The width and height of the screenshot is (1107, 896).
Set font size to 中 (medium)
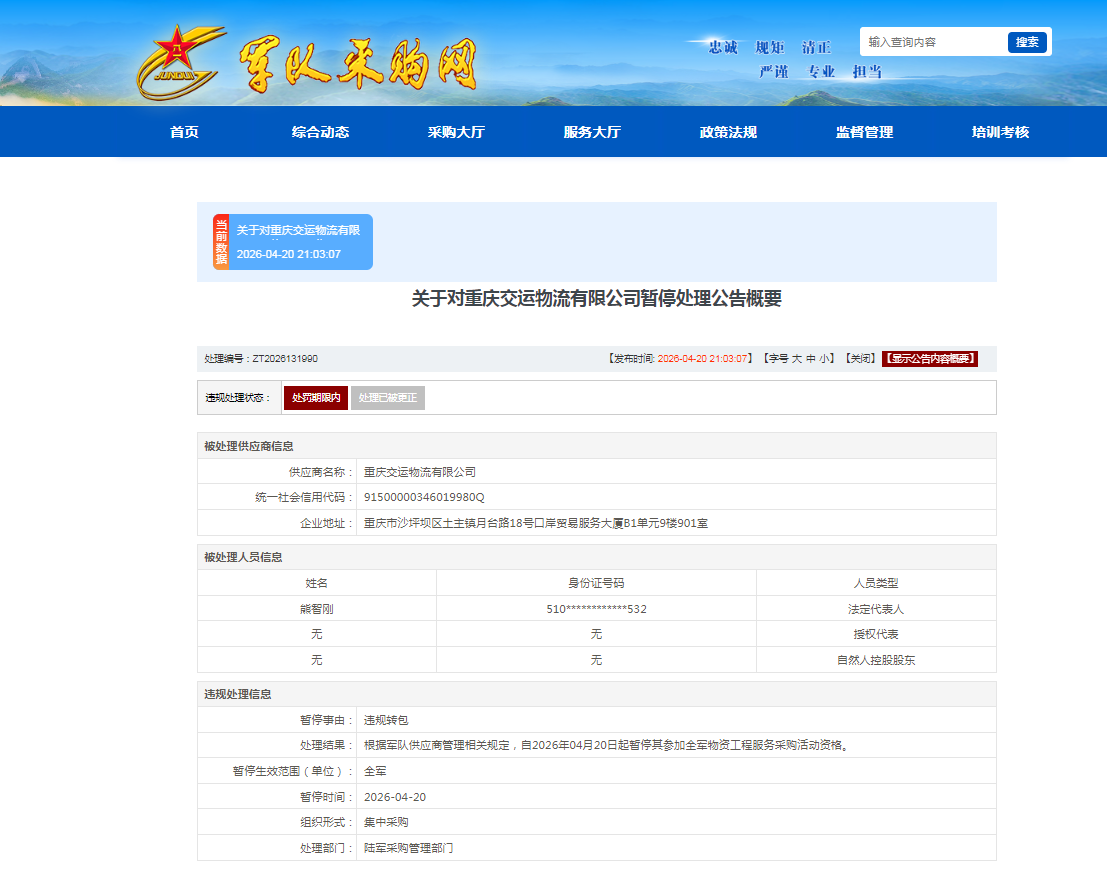pyautogui.click(x=811, y=359)
